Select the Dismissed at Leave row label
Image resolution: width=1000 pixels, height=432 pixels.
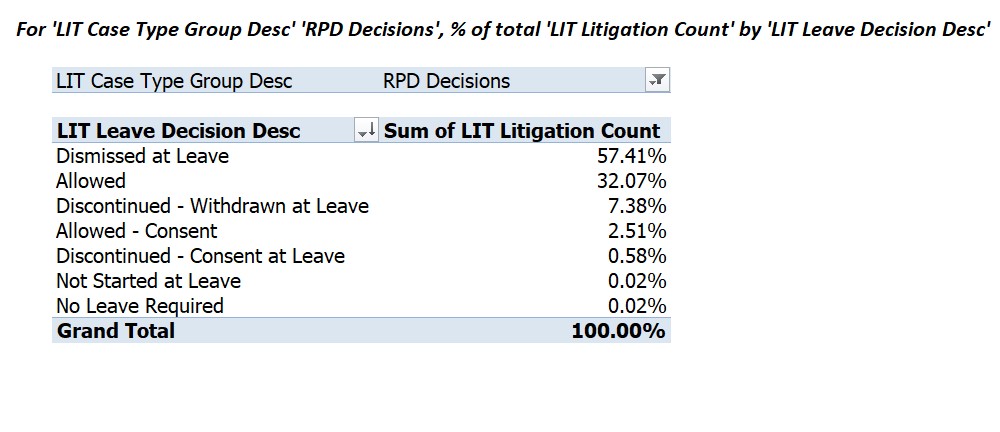click(142, 156)
